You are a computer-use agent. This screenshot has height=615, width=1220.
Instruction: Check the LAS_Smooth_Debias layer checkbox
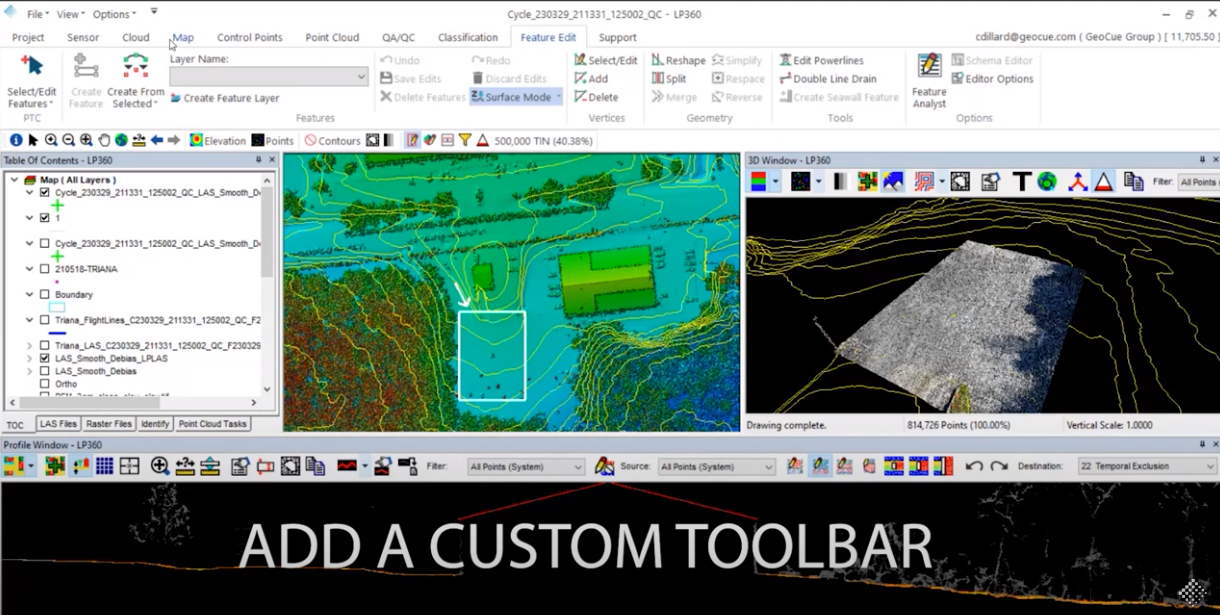[44, 371]
